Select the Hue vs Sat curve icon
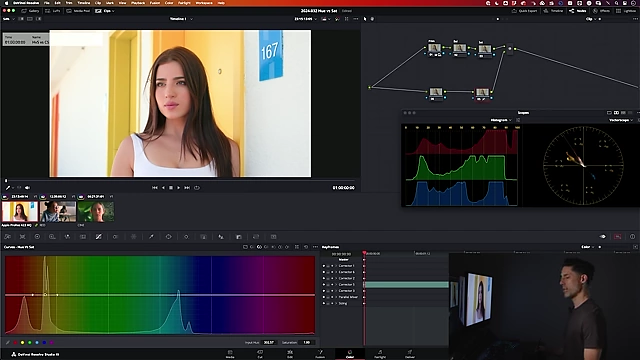Viewport: 640px width, 360px height. coord(259,247)
